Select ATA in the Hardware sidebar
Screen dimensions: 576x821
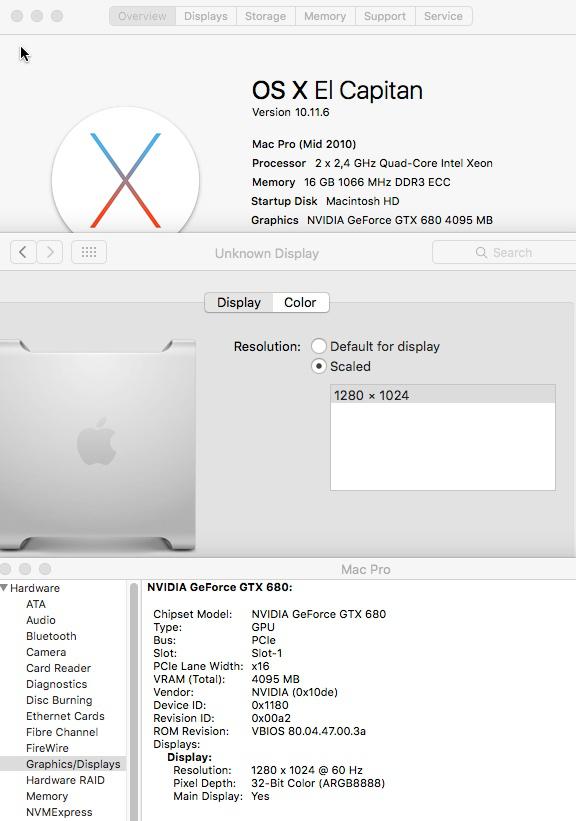pos(36,604)
